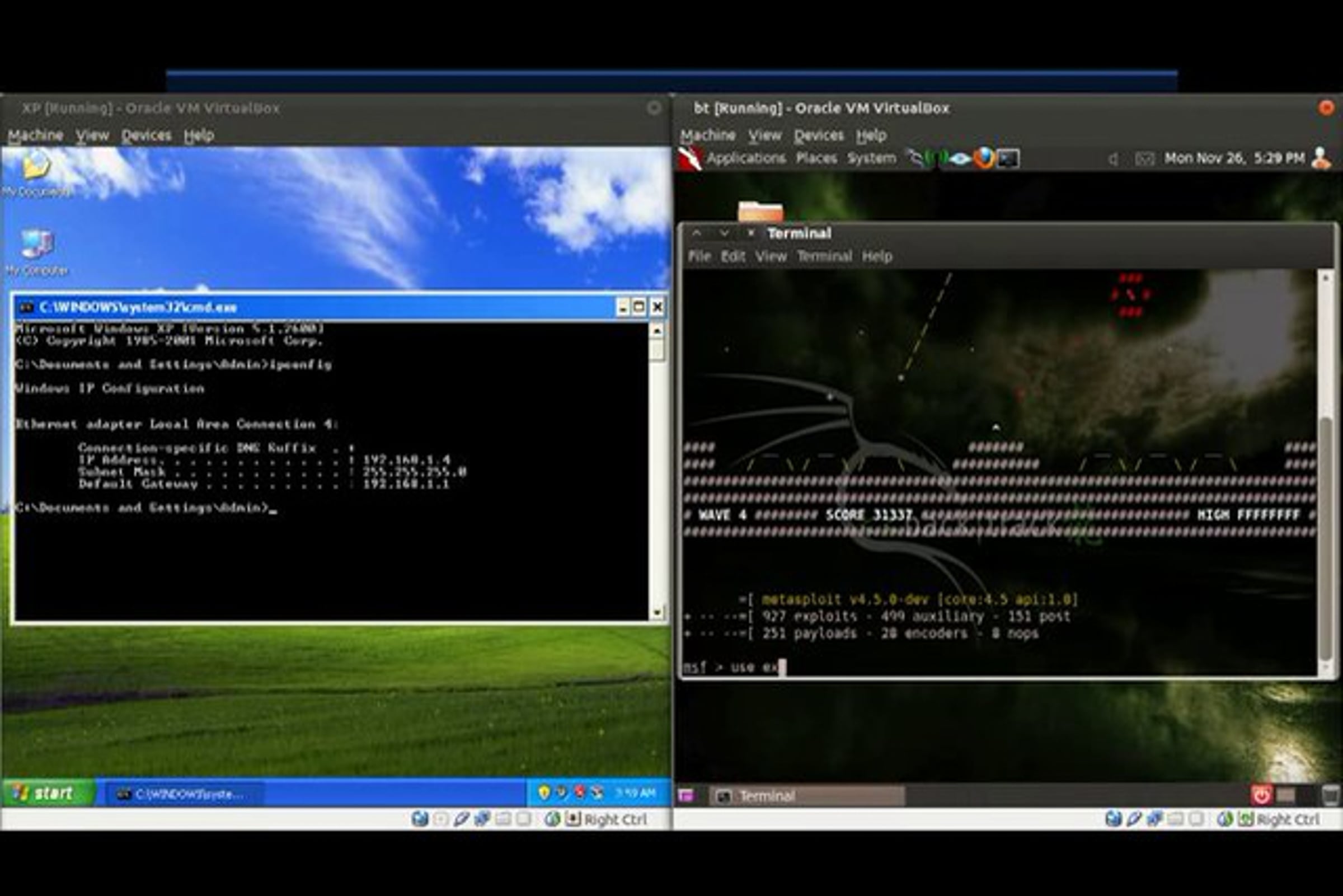
Task: Click the Windows XP start button
Action: tap(48, 792)
